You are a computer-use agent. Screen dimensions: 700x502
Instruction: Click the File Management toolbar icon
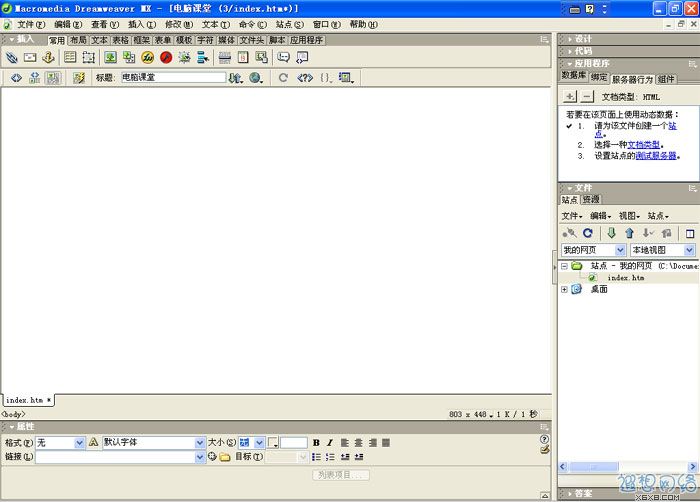(235, 78)
